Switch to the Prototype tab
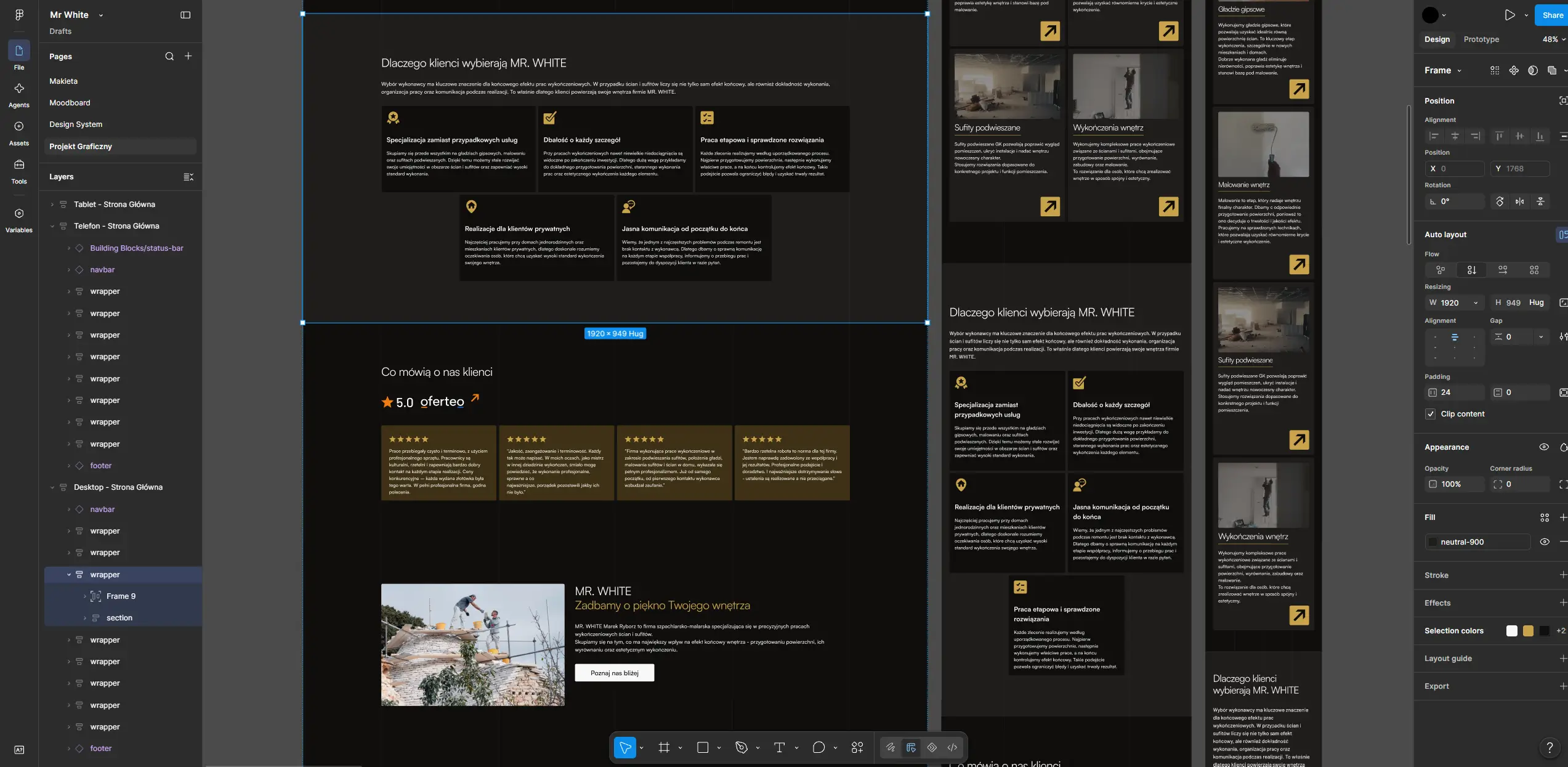The width and height of the screenshot is (1568, 767). [x=1481, y=39]
